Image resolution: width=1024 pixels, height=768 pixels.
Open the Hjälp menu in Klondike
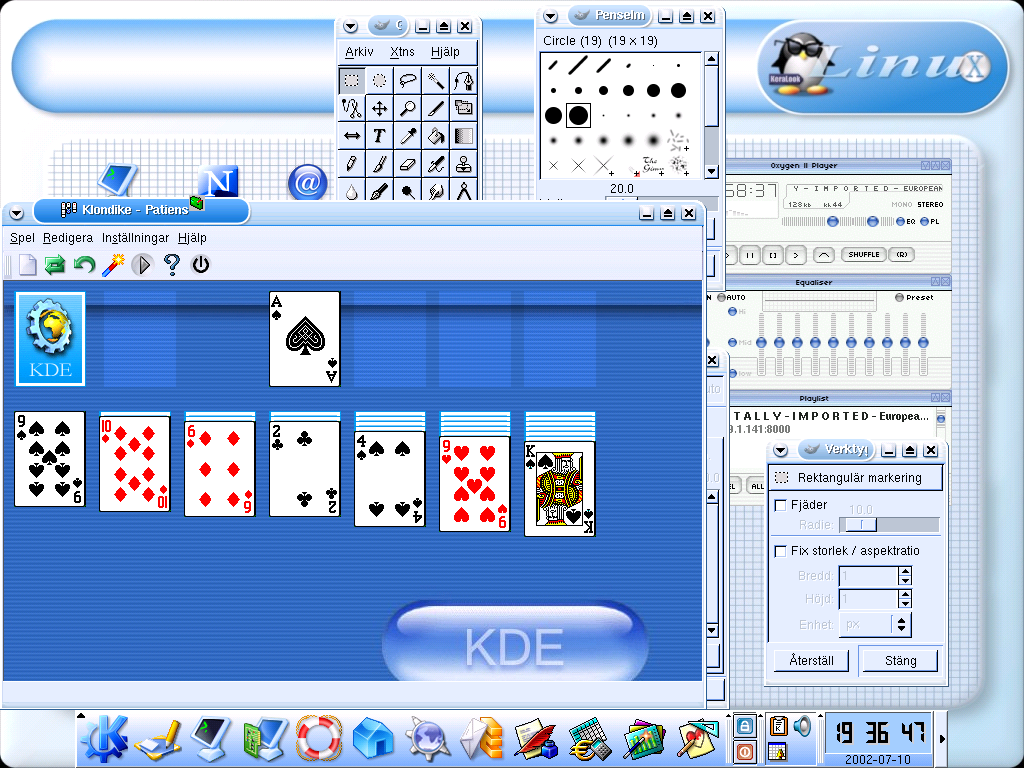[x=192, y=238]
